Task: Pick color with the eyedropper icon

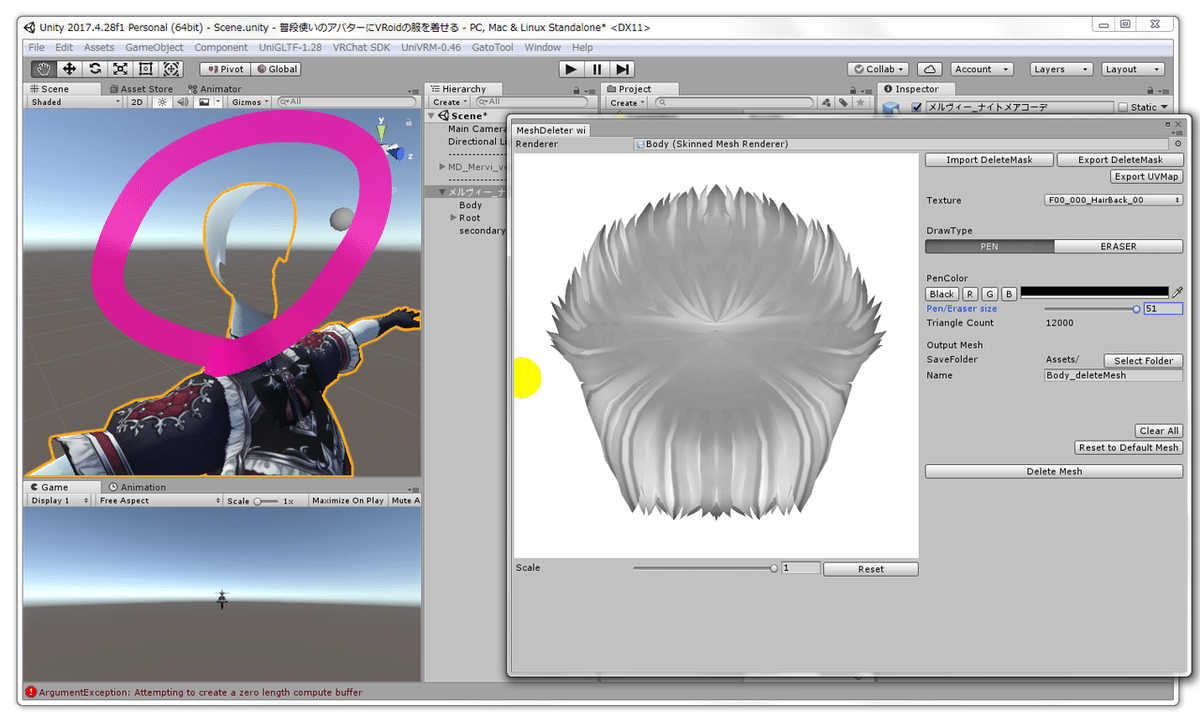Action: click(1177, 292)
